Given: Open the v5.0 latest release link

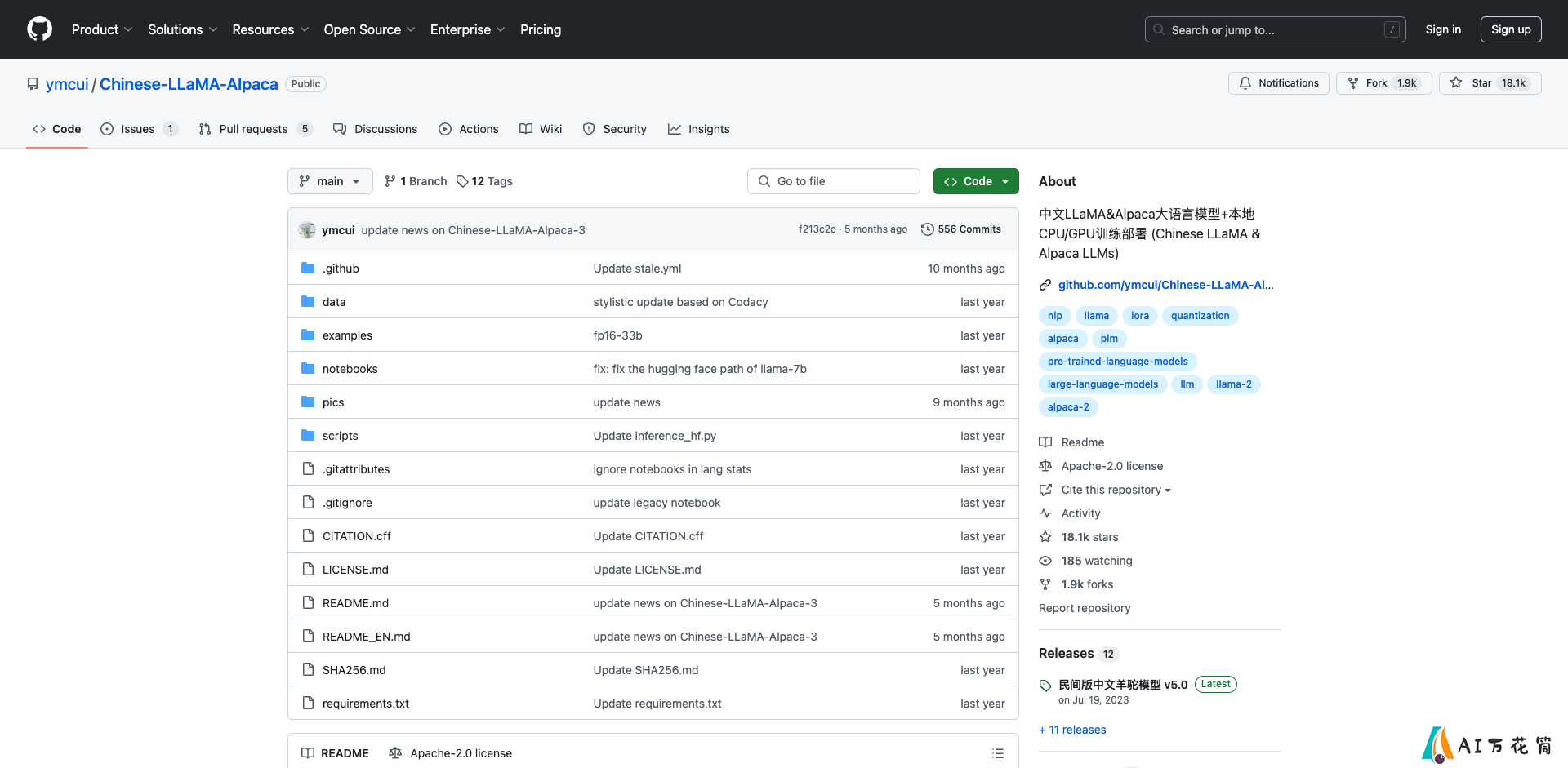Looking at the screenshot, I should click(x=1123, y=685).
